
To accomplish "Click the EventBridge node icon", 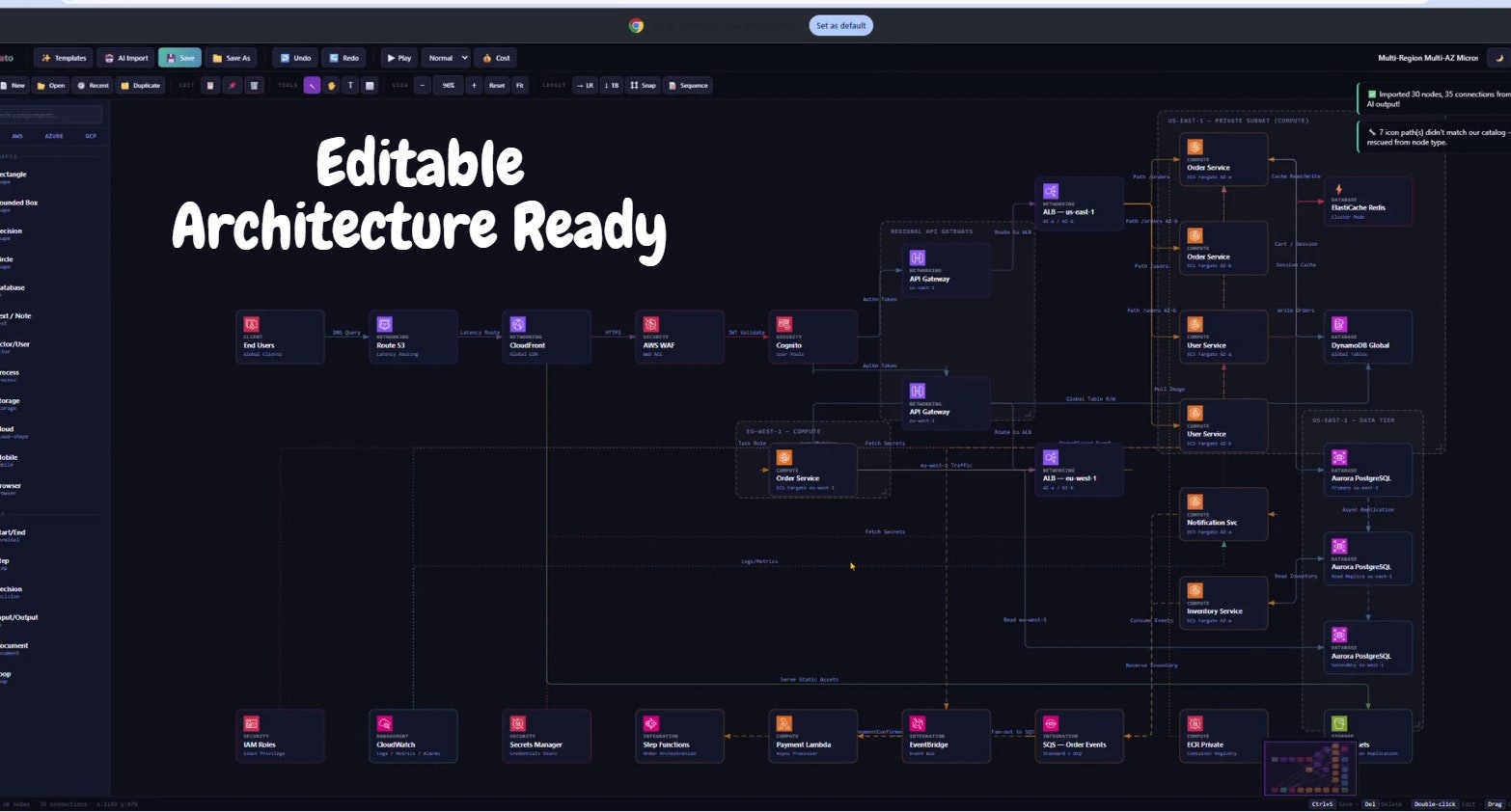I will coord(917,724).
